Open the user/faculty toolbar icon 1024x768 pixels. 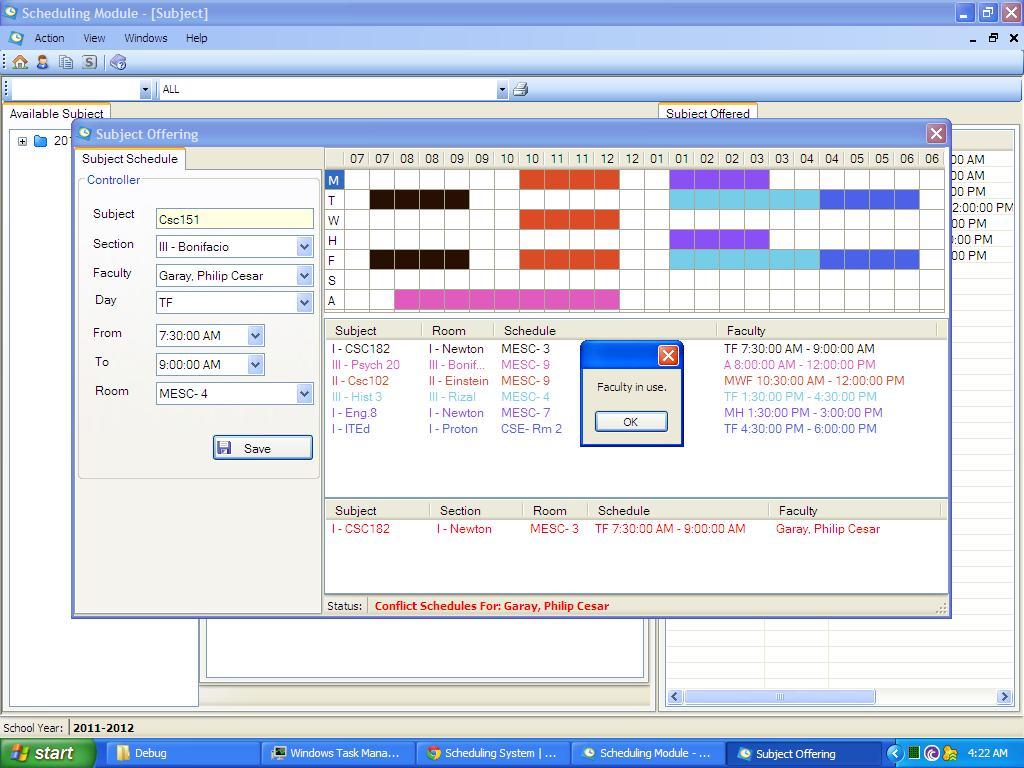[42, 62]
